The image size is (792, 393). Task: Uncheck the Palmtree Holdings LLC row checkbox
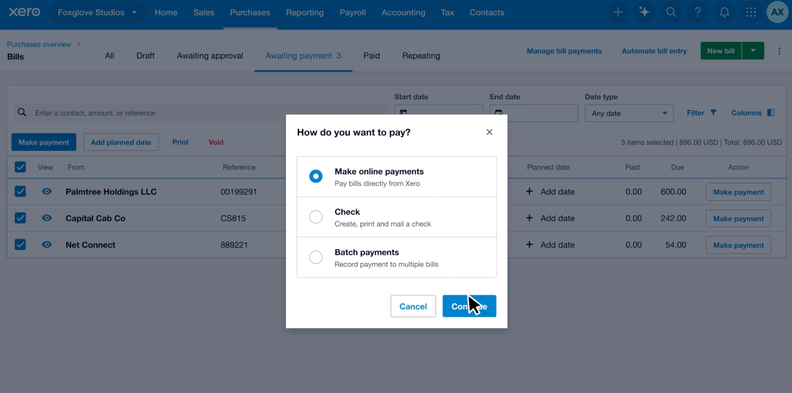[20, 191]
